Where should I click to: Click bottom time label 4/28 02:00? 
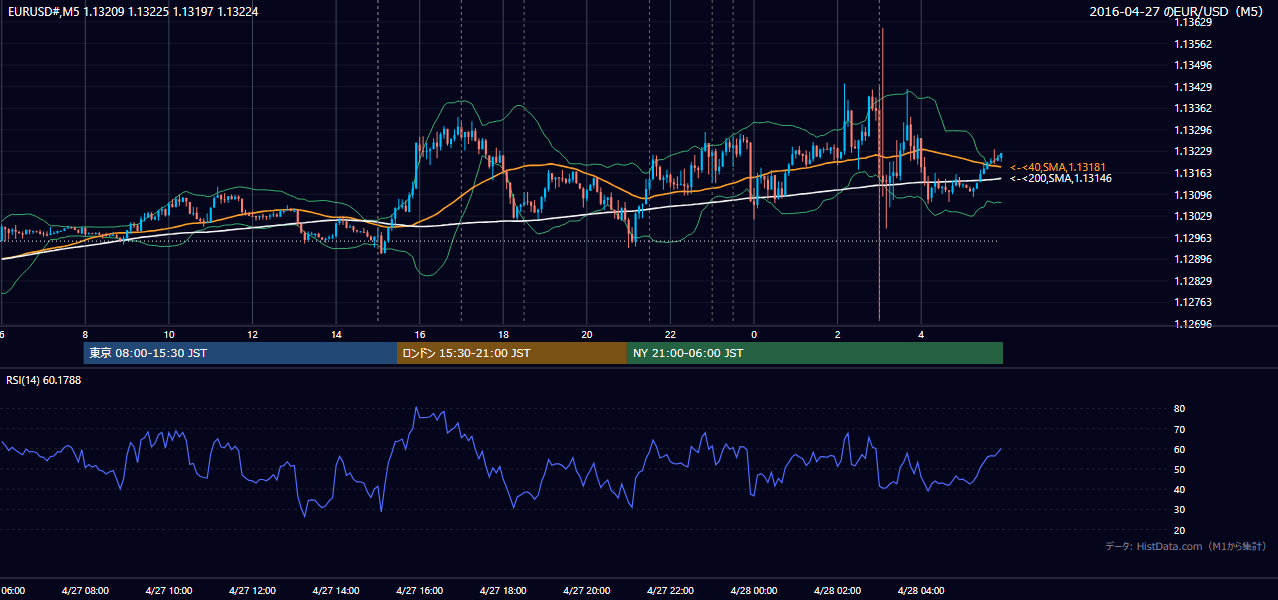[x=838, y=590]
